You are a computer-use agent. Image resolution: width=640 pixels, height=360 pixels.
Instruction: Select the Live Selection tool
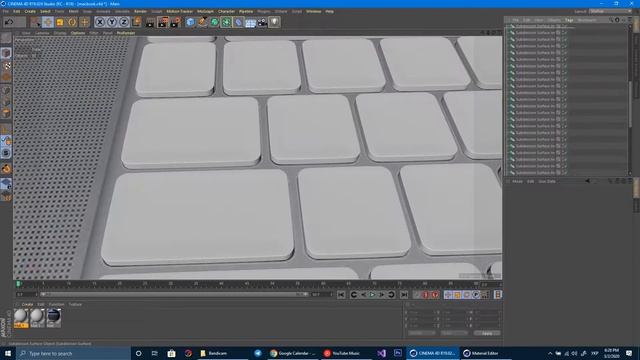pyautogui.click(x=36, y=22)
